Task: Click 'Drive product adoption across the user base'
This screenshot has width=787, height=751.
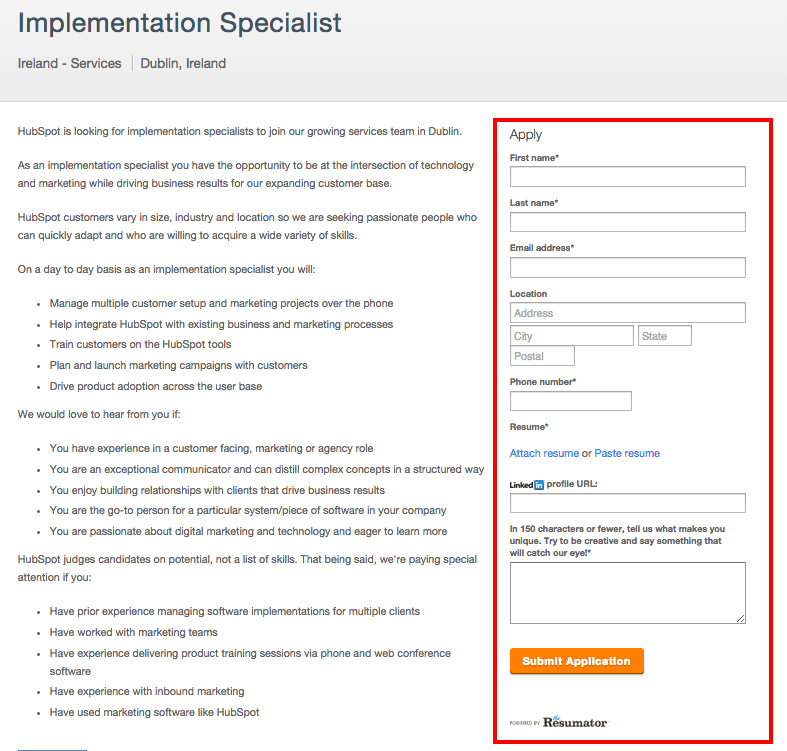Action: coord(156,387)
